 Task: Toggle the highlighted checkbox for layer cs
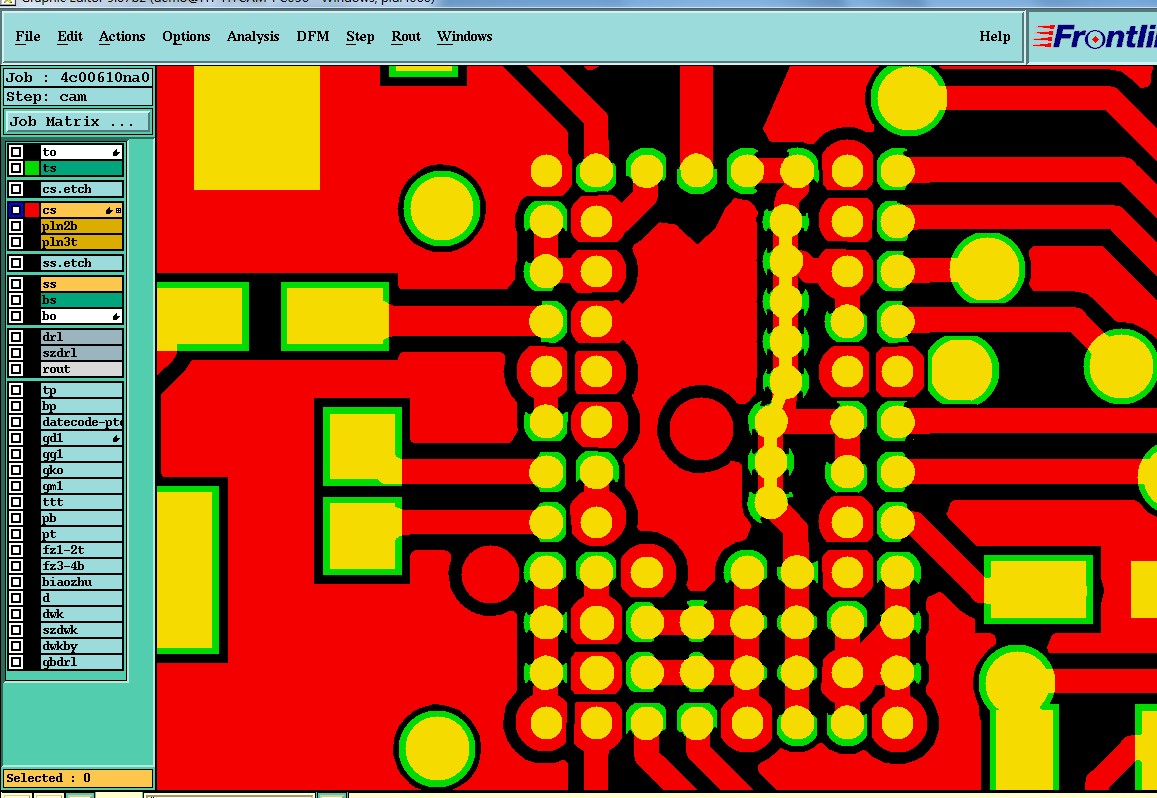(16, 210)
